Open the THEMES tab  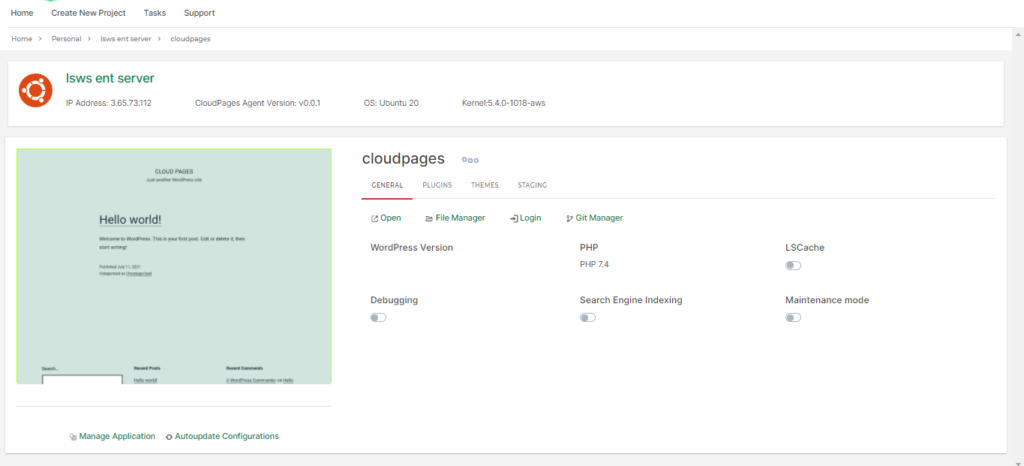click(x=485, y=185)
